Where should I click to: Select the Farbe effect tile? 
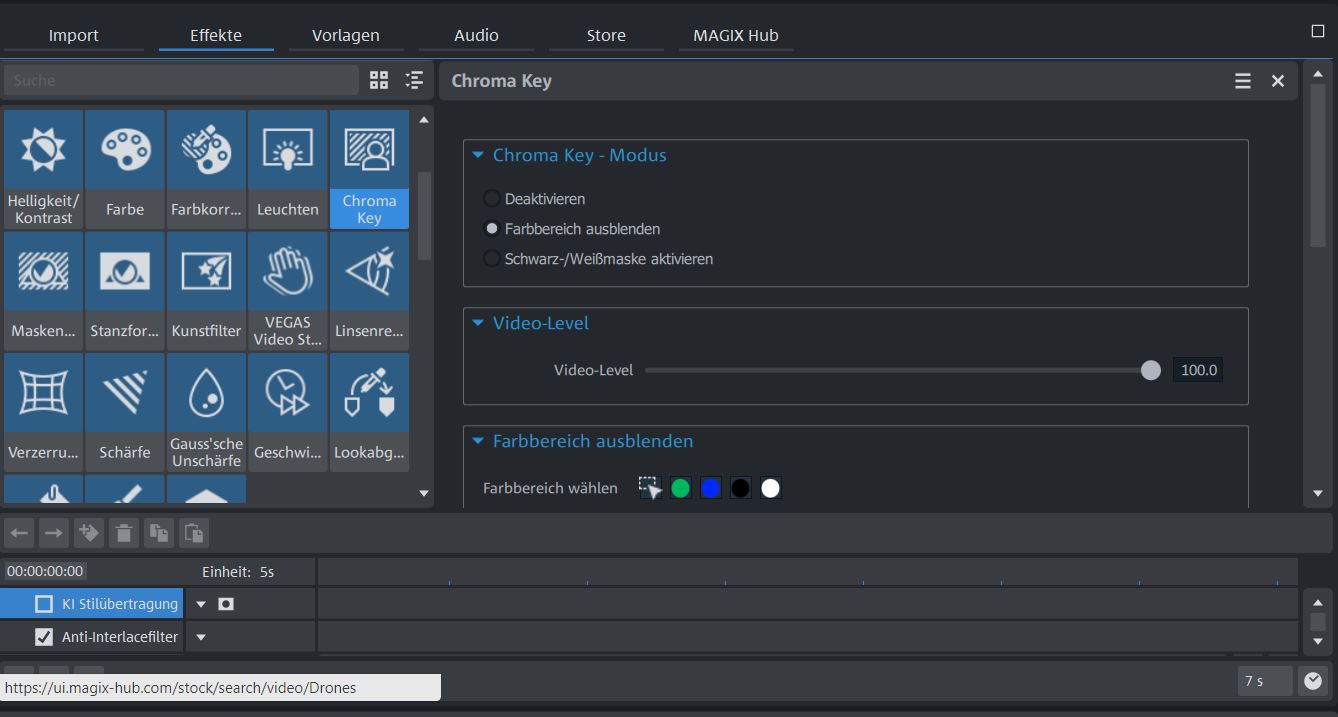pyautogui.click(x=125, y=168)
